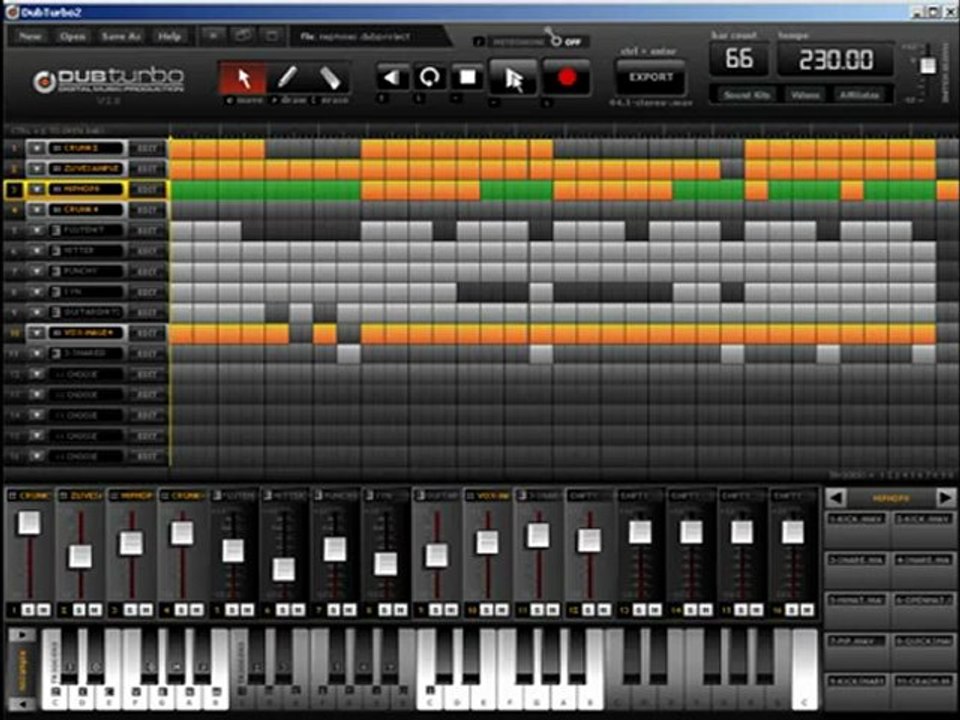
Task: Solo mixer channel 16
Action: pos(791,610)
